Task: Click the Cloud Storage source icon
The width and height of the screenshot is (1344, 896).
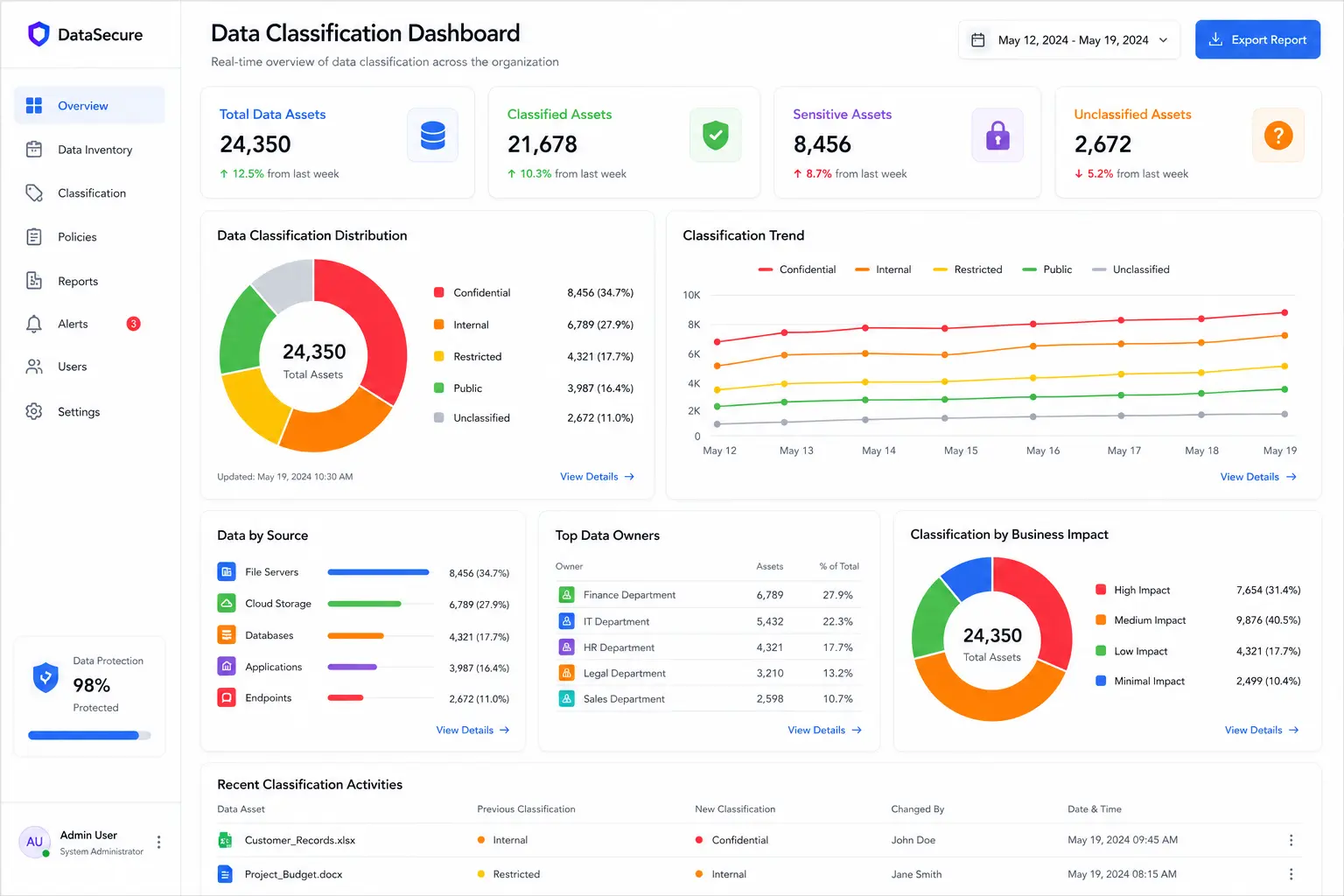Action: [x=227, y=604]
